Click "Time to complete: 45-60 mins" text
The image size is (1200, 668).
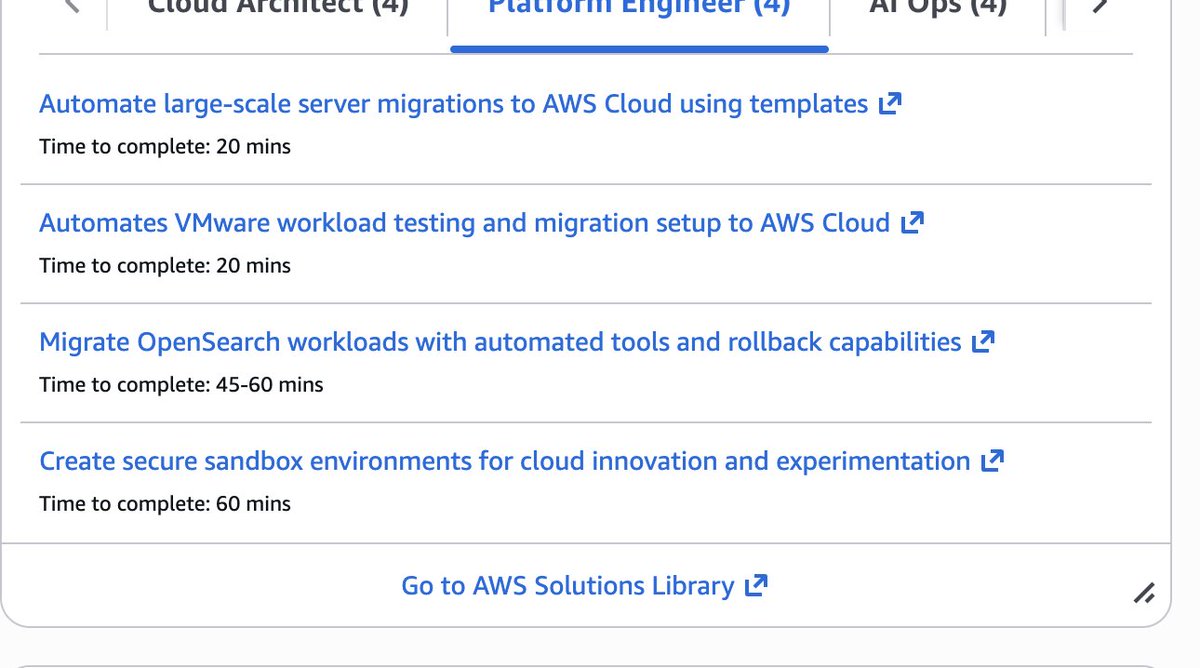[181, 385]
